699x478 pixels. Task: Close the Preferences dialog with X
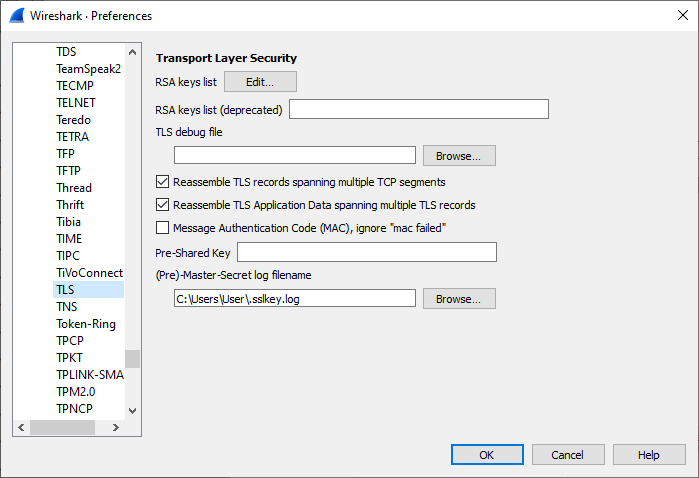click(683, 15)
